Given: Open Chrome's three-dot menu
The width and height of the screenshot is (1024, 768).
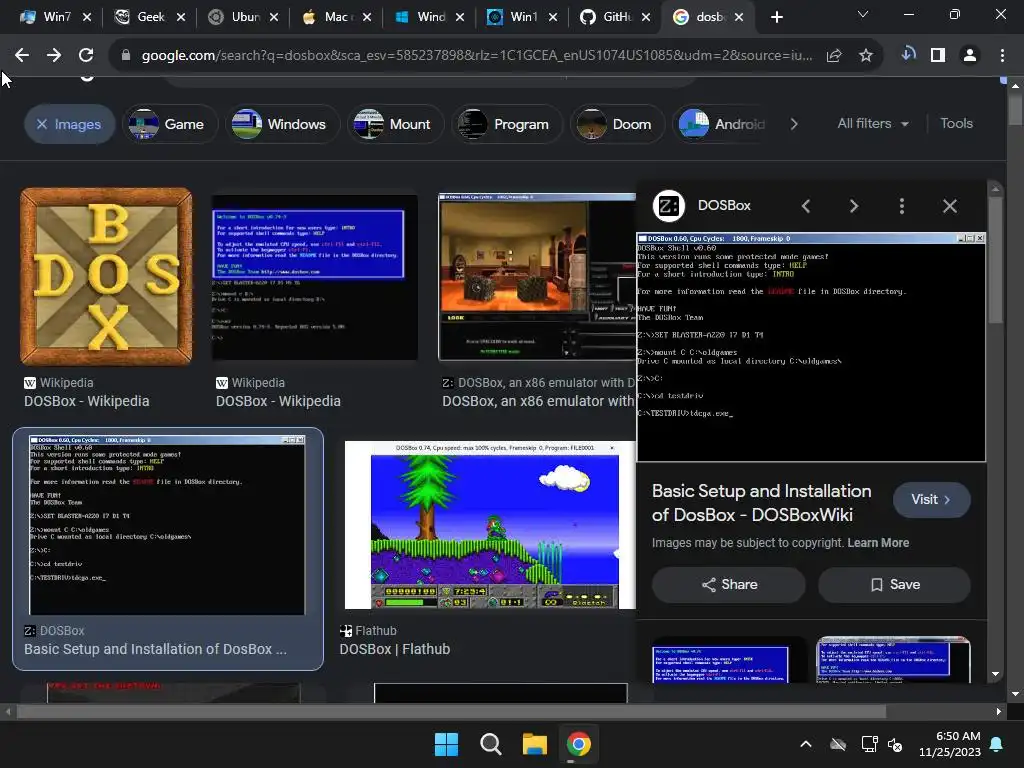Looking at the screenshot, I should [1002, 56].
